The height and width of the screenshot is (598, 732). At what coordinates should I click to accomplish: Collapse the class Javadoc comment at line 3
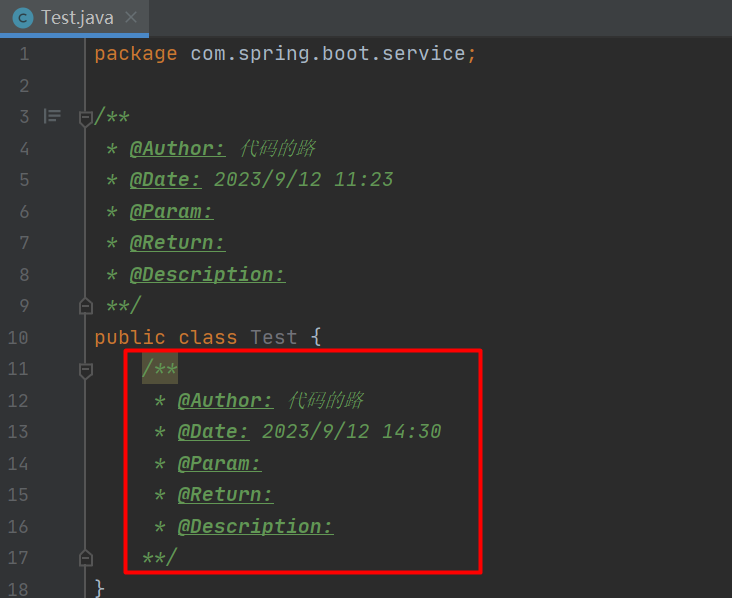[x=86, y=118]
